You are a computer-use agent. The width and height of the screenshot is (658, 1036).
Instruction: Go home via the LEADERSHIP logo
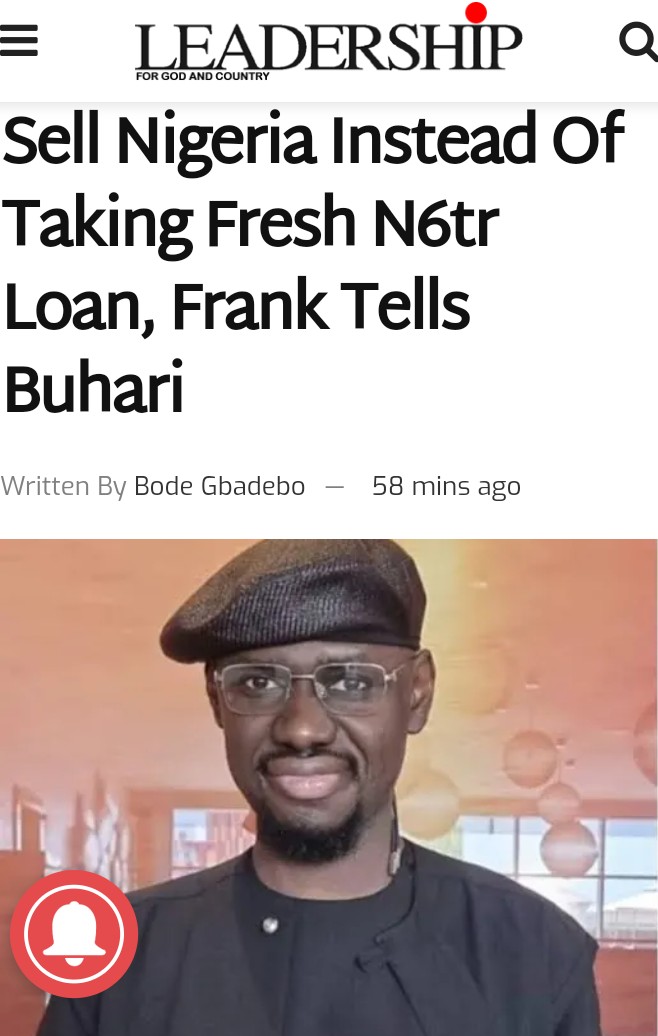click(328, 46)
